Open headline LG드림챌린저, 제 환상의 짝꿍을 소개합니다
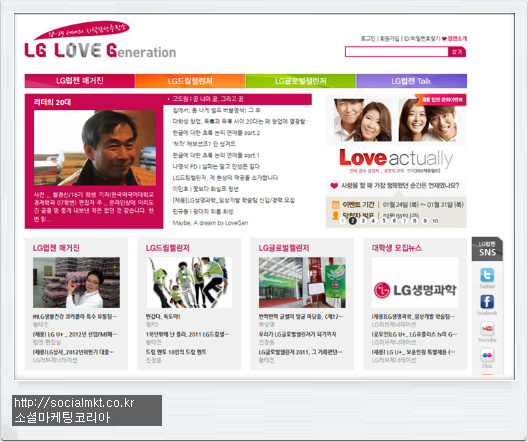 (225, 178)
